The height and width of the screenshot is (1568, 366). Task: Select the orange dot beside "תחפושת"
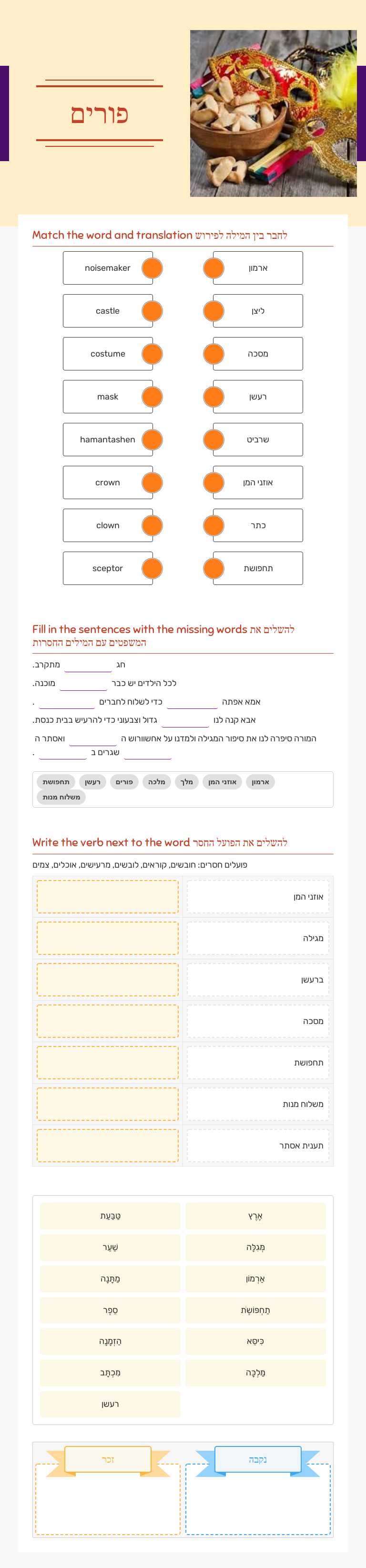point(214,568)
